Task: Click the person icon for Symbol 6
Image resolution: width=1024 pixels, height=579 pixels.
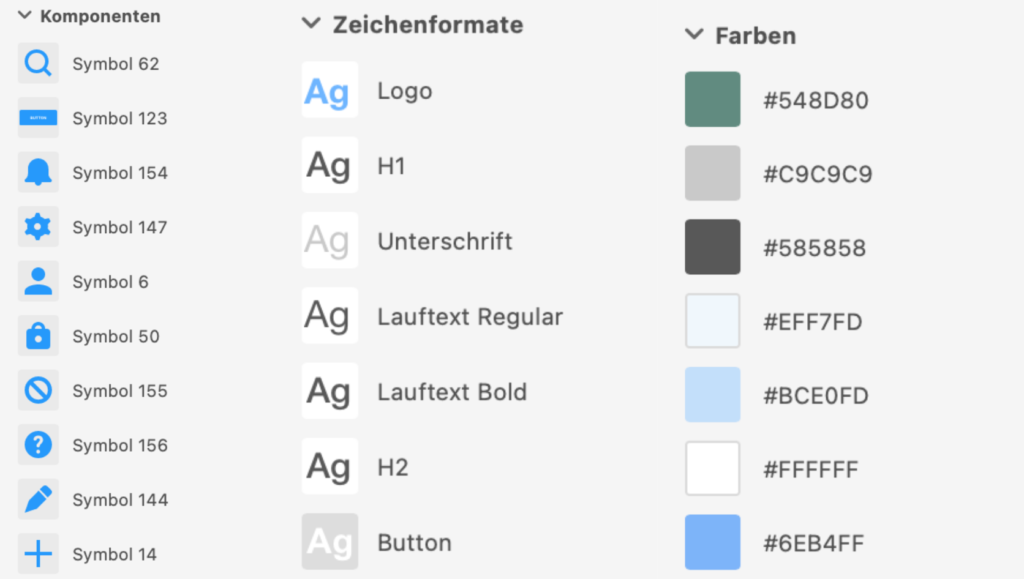Action: click(x=38, y=282)
